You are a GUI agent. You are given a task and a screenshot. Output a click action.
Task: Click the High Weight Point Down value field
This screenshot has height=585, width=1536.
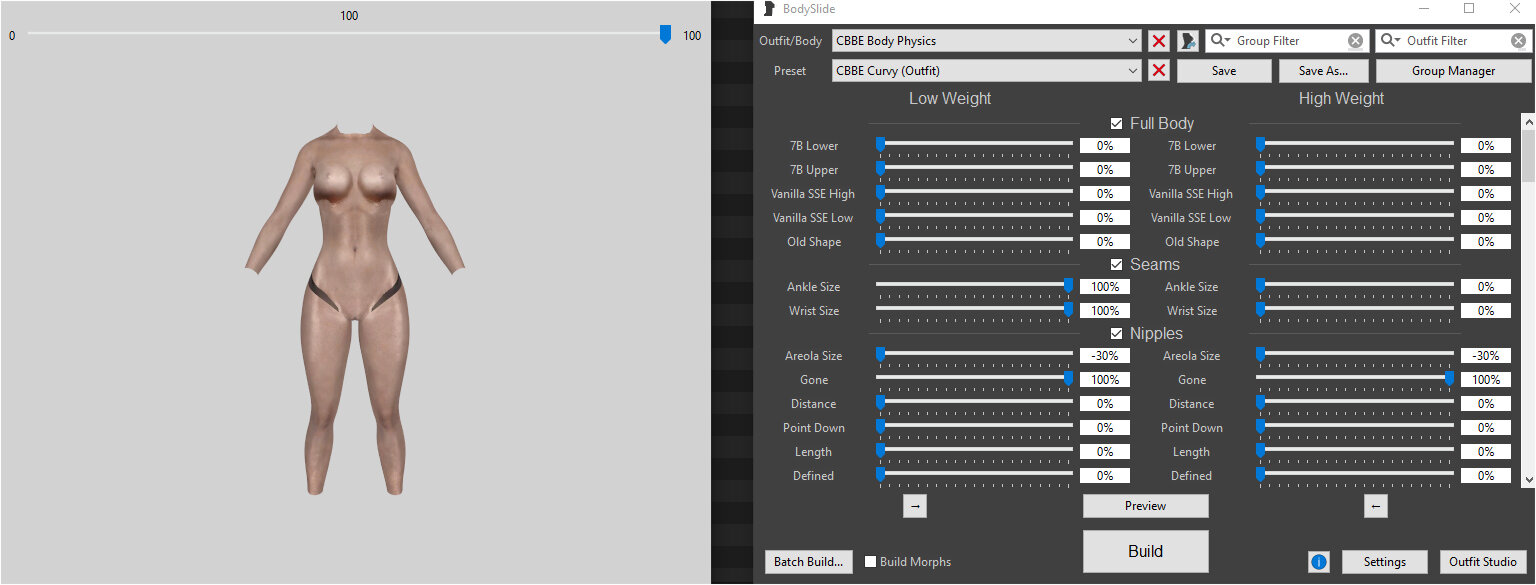point(1486,428)
